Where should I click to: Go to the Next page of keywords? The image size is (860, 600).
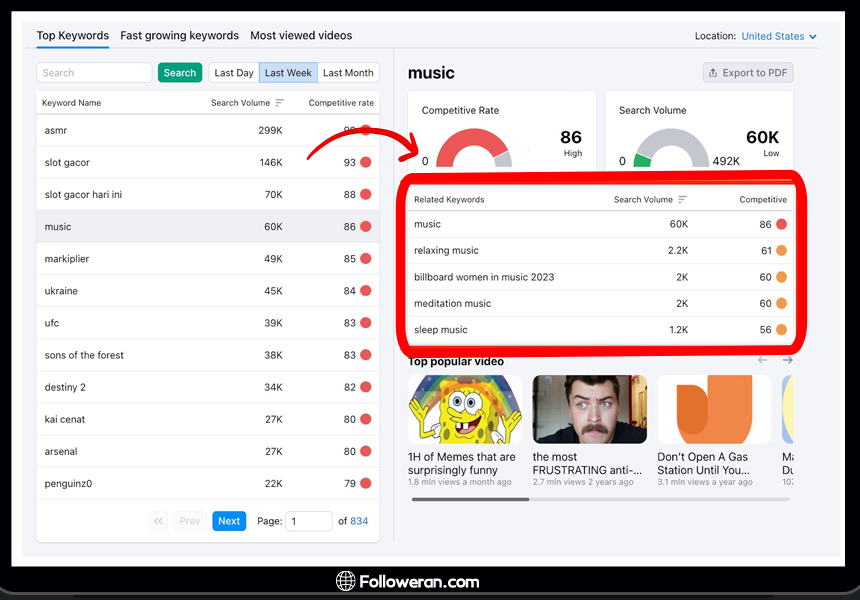coord(229,521)
